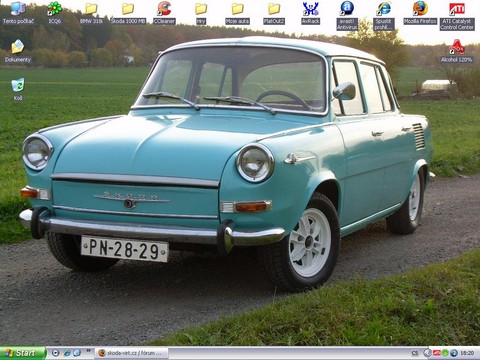Click the ATI tray icon

point(437,353)
